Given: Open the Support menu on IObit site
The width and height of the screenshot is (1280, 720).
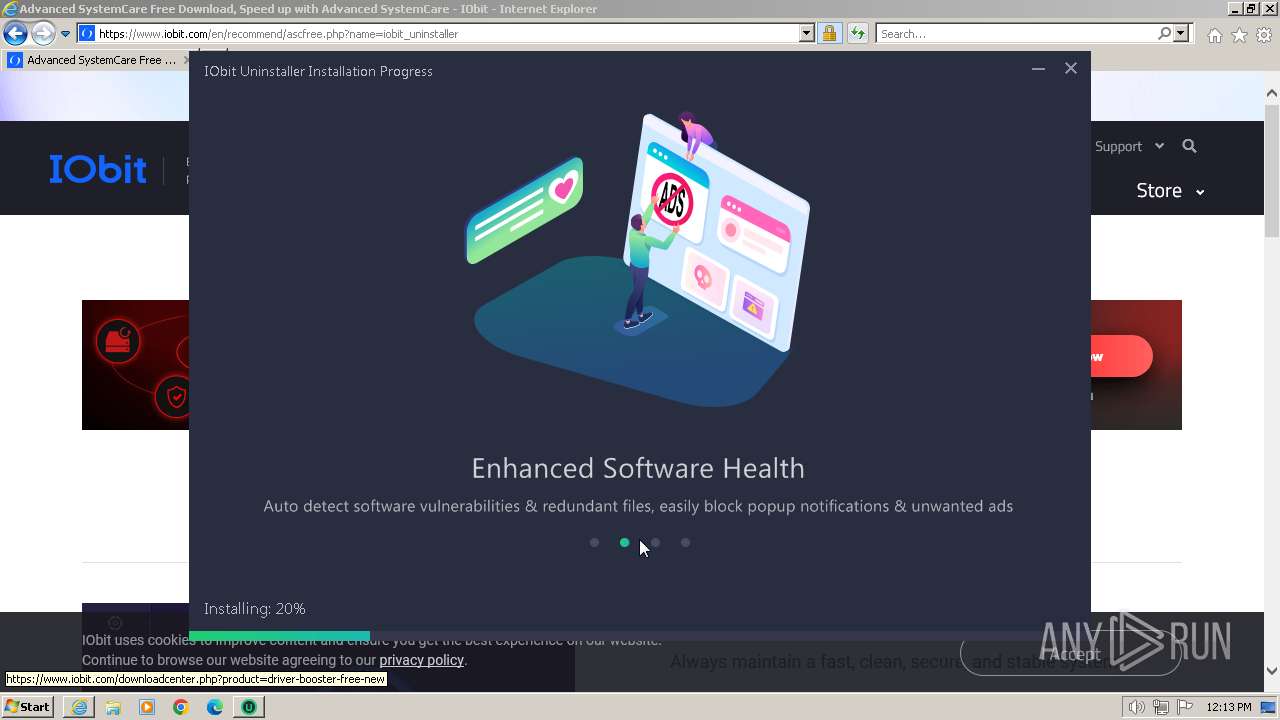Looking at the screenshot, I should pos(1129,146).
